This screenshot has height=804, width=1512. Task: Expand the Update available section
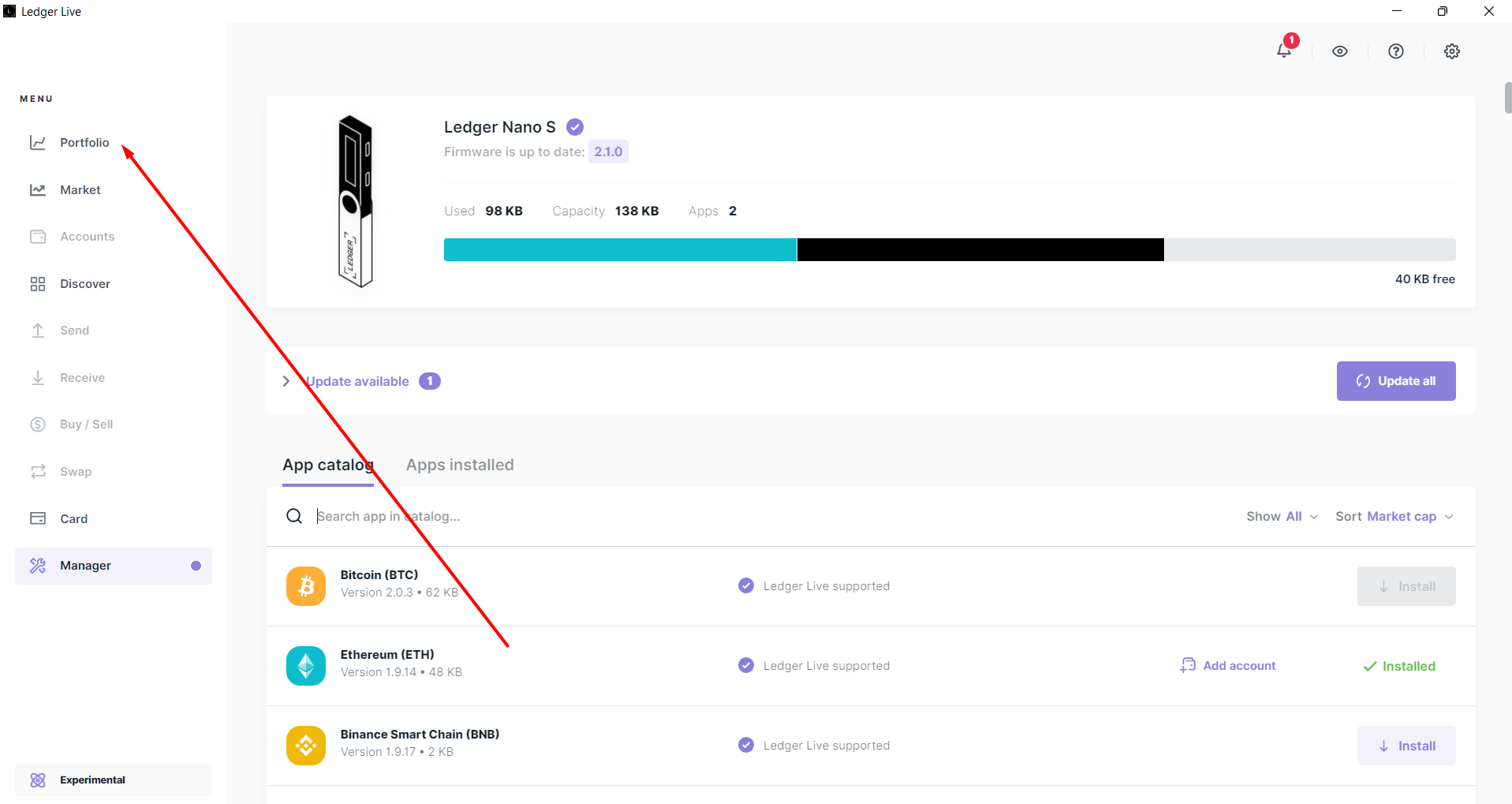click(286, 381)
